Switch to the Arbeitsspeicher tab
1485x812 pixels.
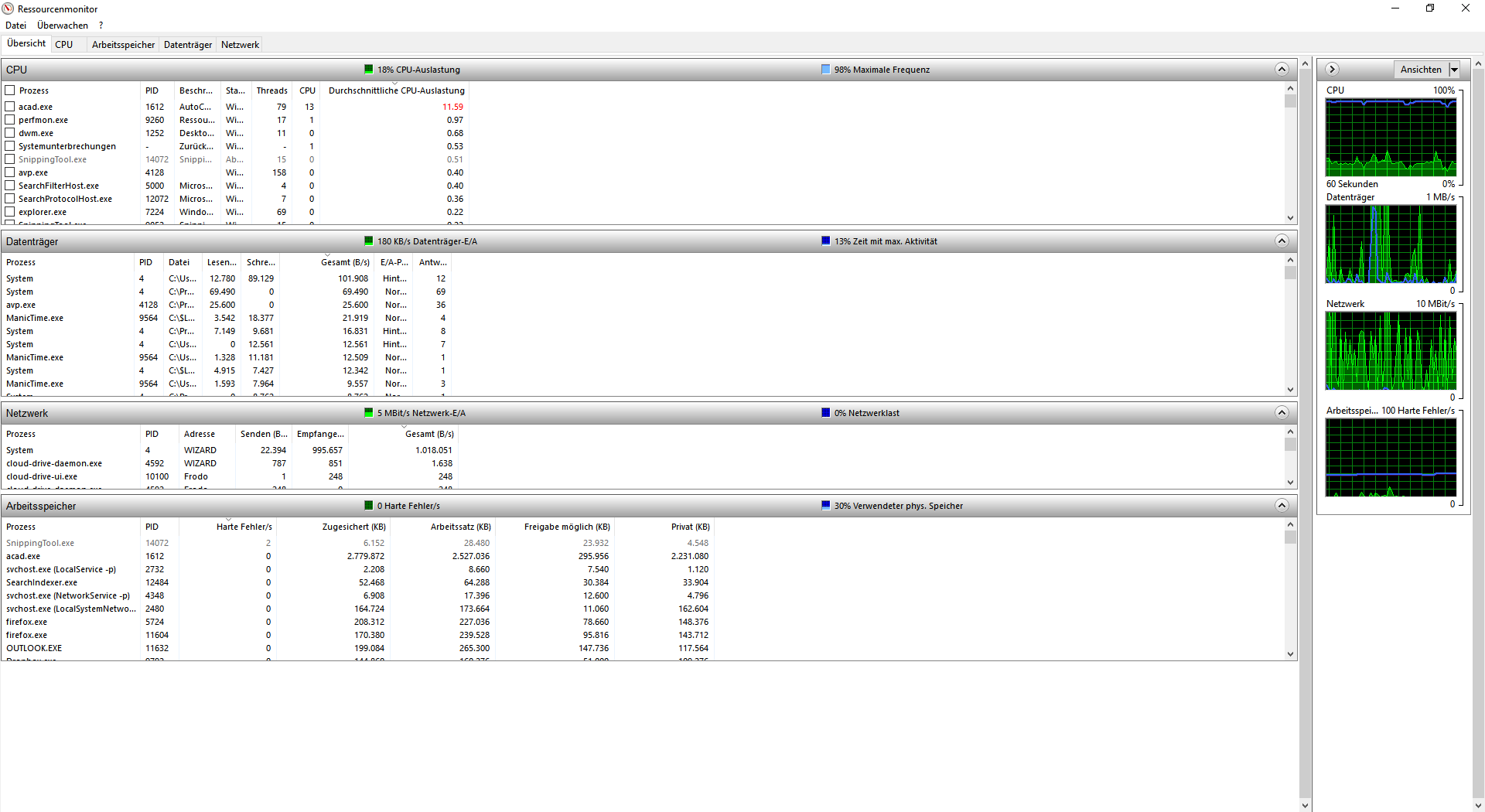[123, 45]
